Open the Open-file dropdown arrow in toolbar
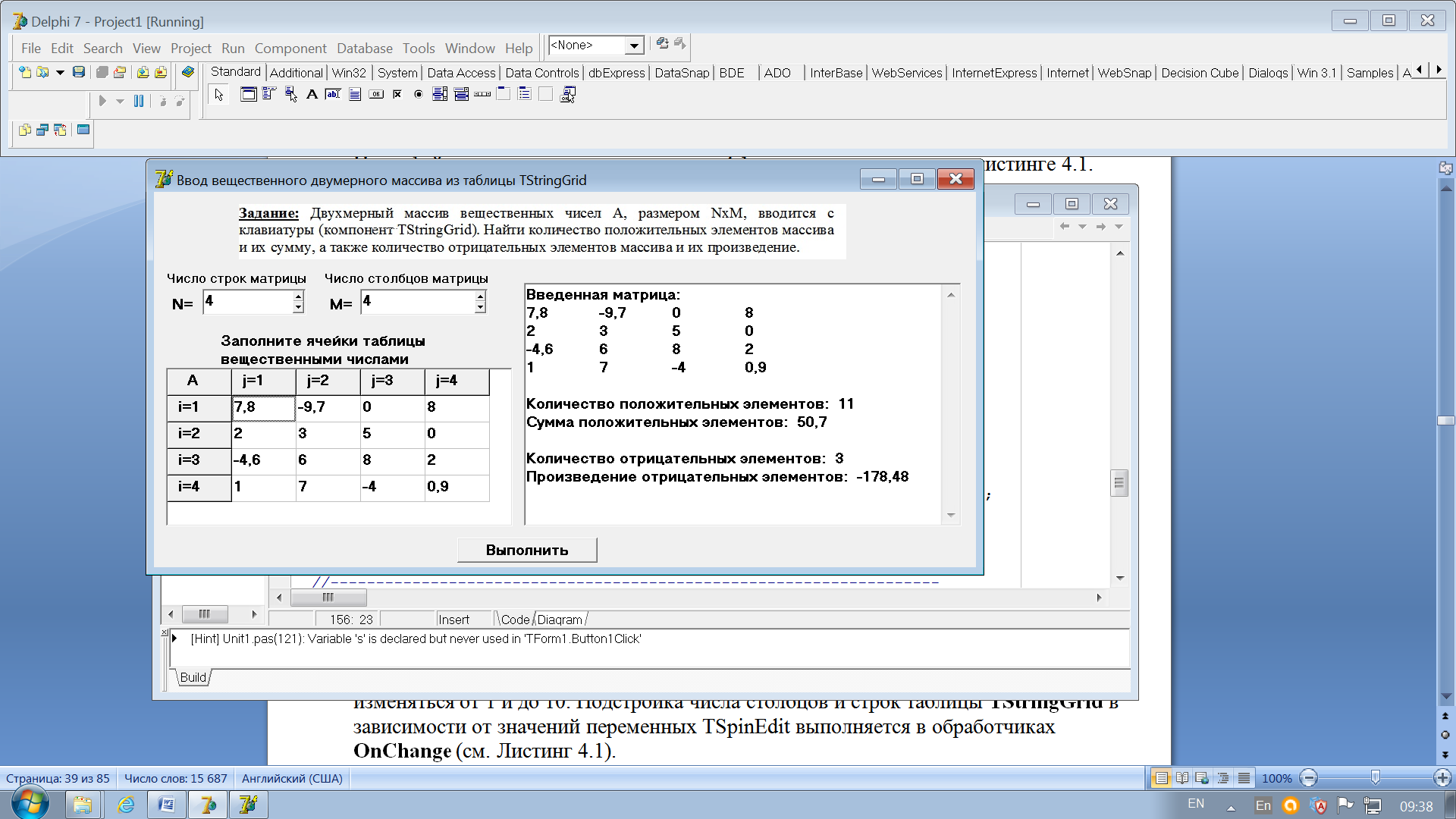The height and width of the screenshot is (819, 1456). [x=59, y=72]
